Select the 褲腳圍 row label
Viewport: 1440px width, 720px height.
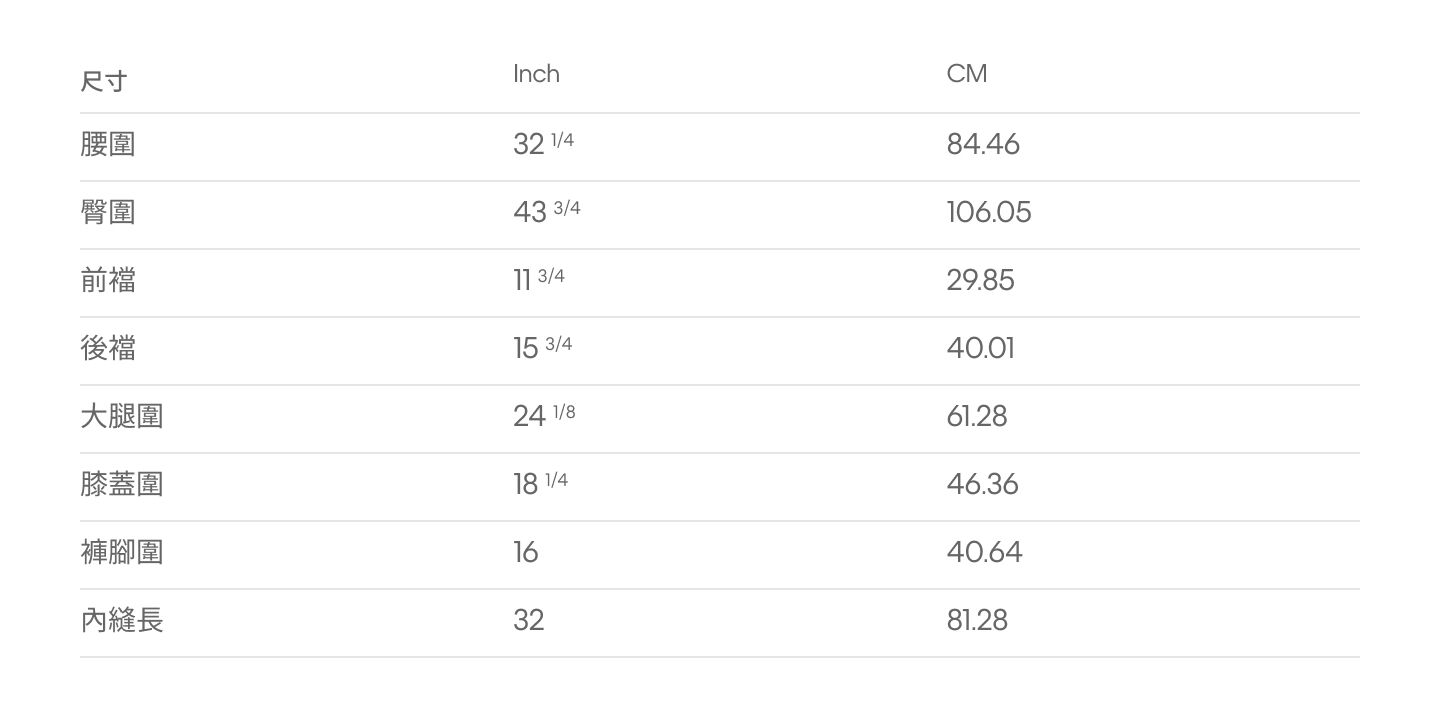point(122,553)
